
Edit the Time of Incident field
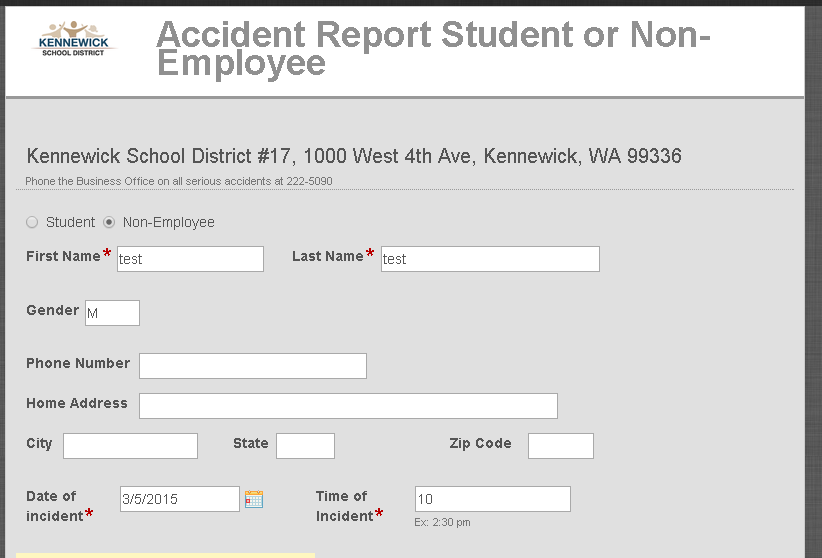(492, 499)
